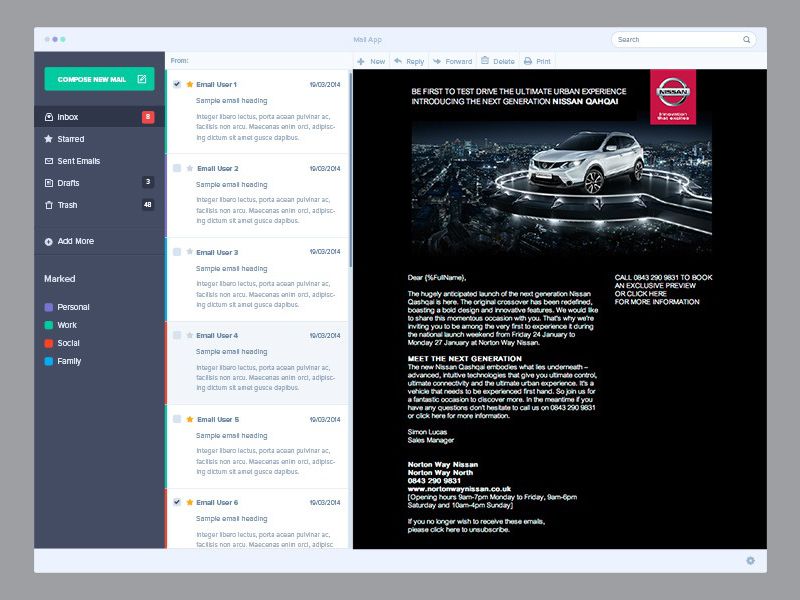Unstar the Email User 5 message
The height and width of the screenshot is (600, 800).
[190, 419]
